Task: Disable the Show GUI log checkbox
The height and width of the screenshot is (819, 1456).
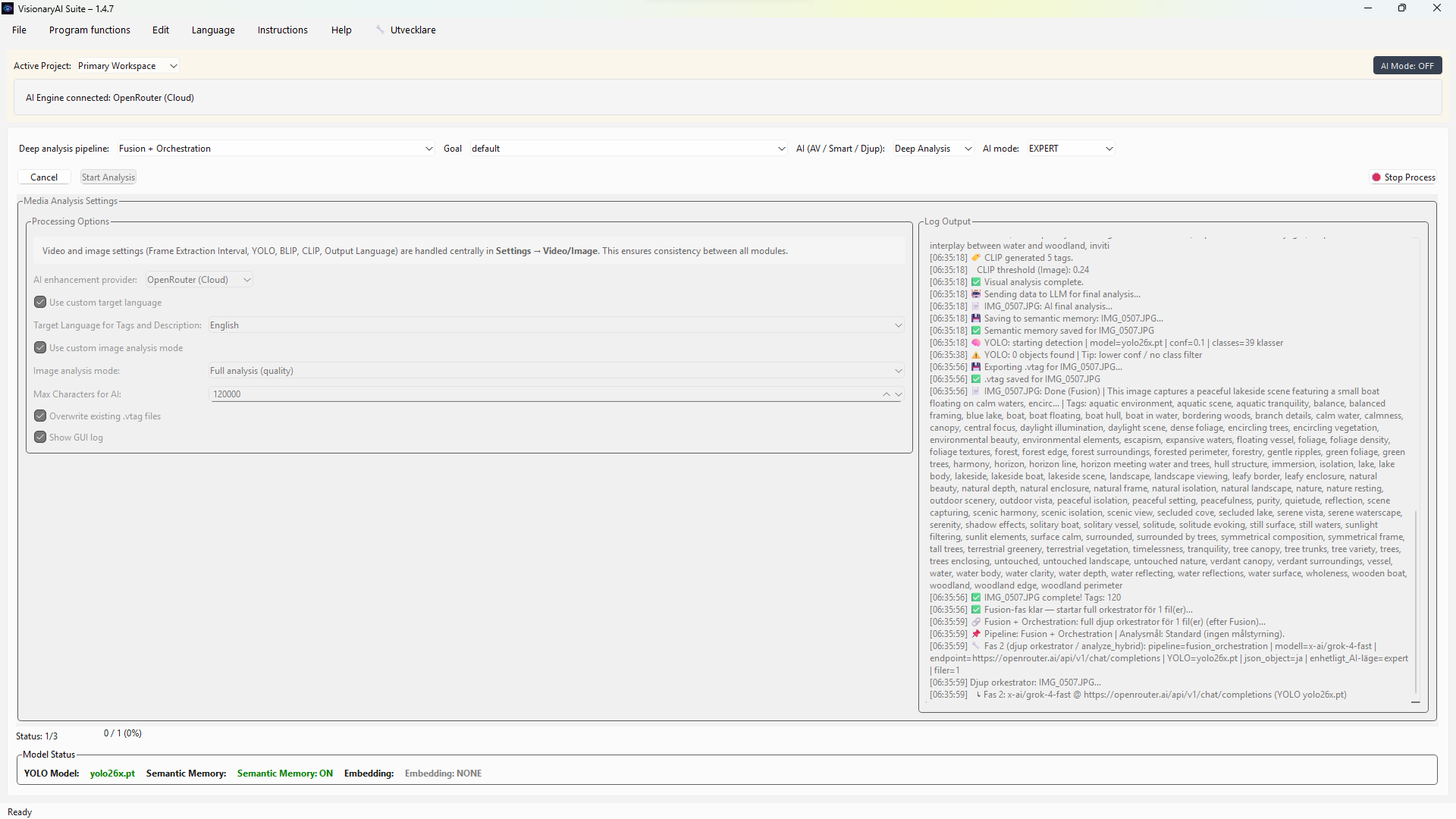Action: [40, 438]
